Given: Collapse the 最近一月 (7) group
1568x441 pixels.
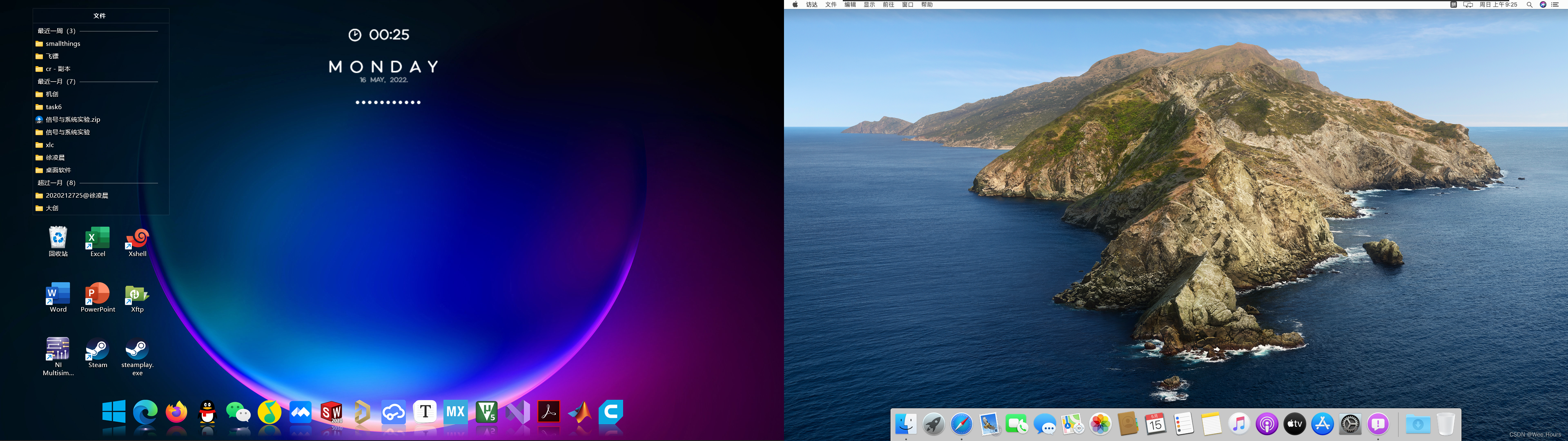Looking at the screenshot, I should (57, 82).
